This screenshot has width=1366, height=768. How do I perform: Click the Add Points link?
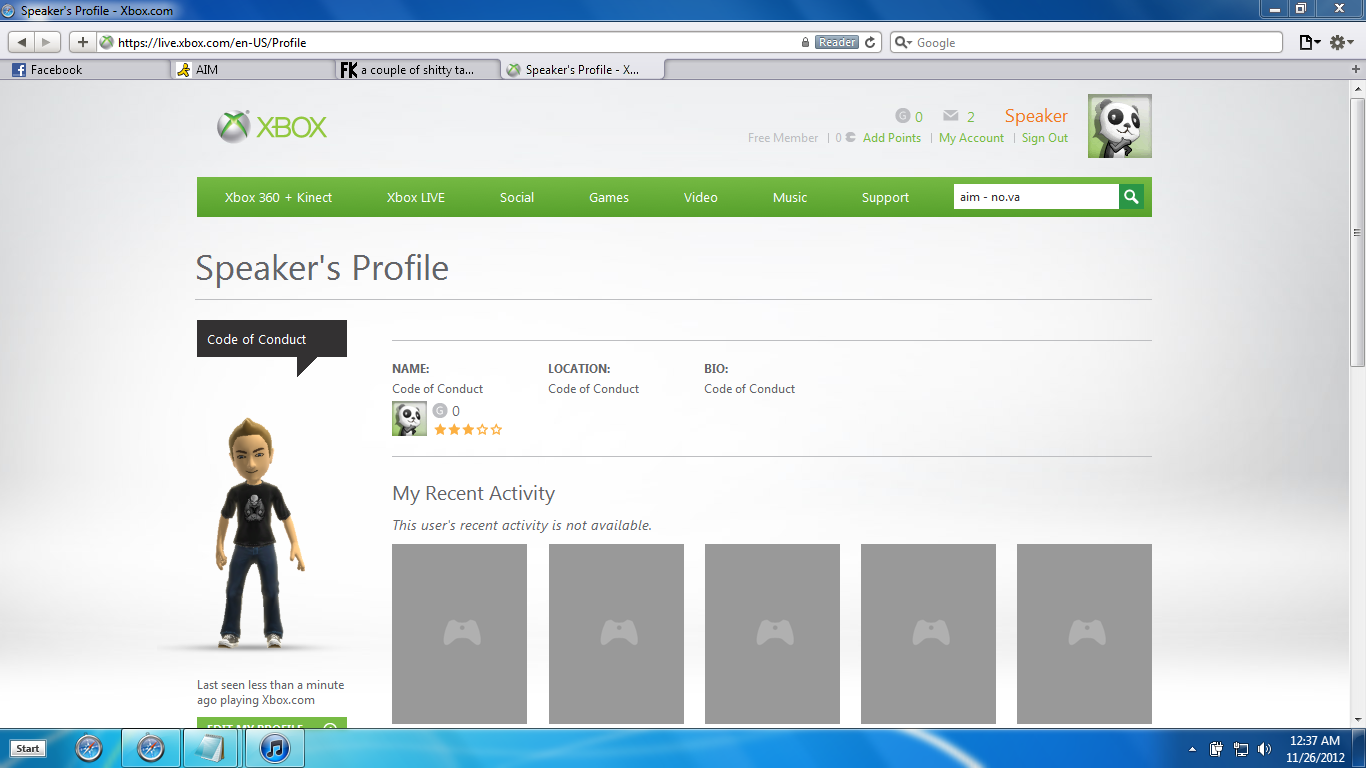892,138
